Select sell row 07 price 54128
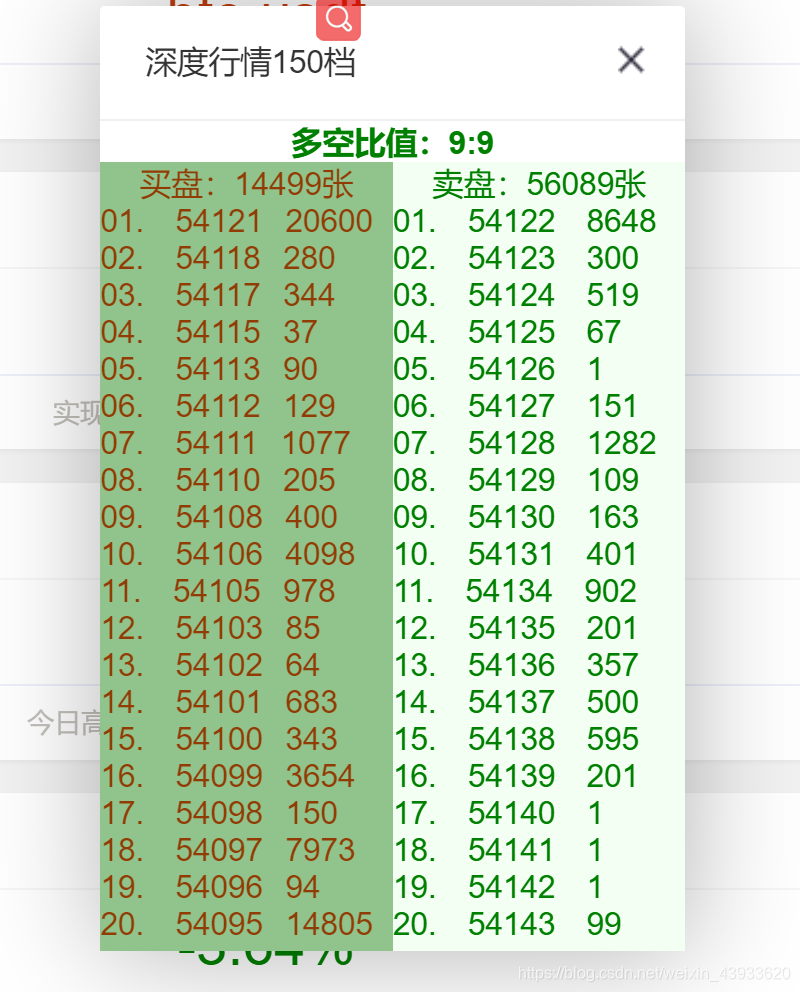800x992 pixels. coord(512,443)
